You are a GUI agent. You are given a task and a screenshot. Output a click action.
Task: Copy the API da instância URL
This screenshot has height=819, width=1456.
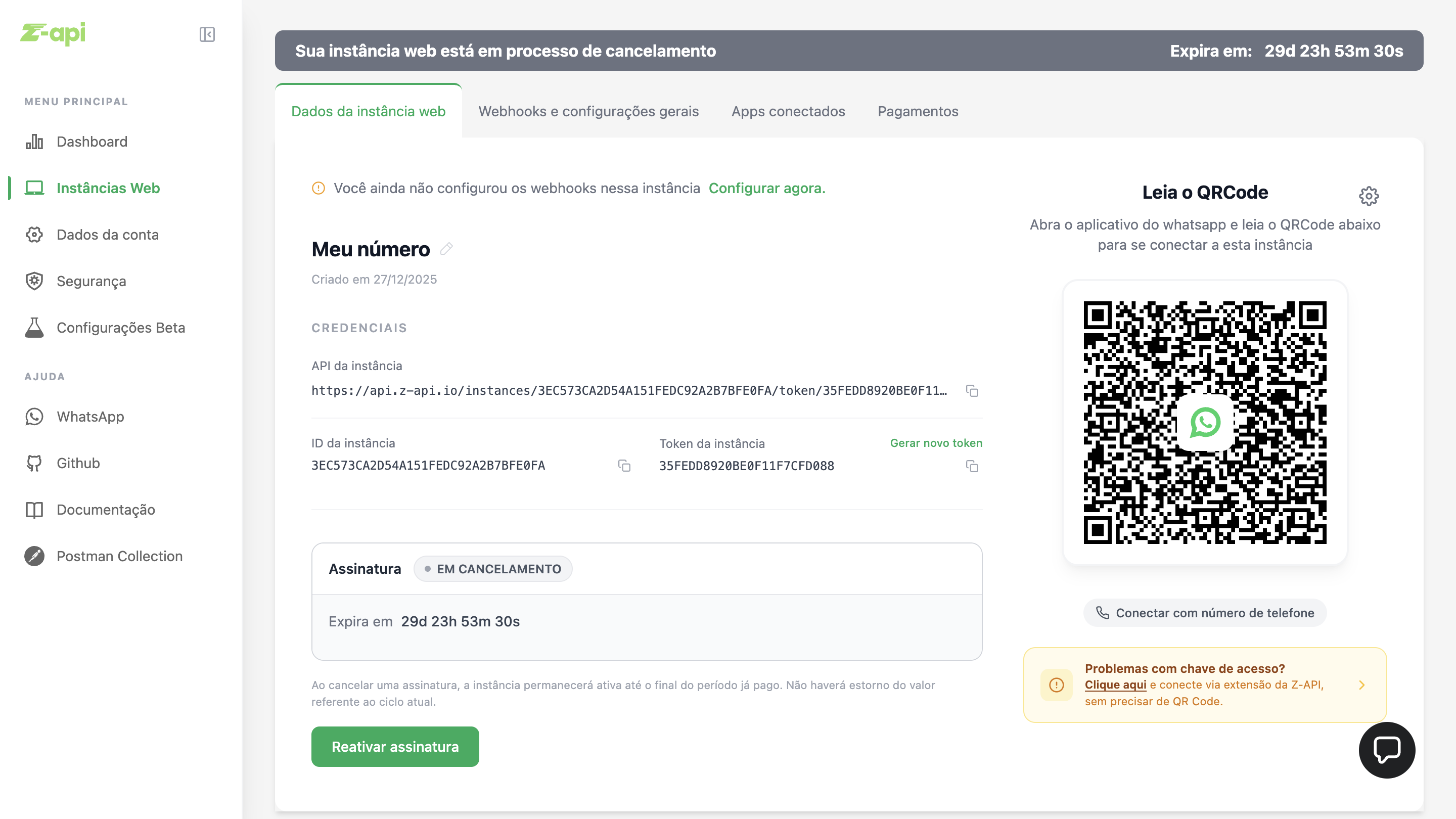972,391
